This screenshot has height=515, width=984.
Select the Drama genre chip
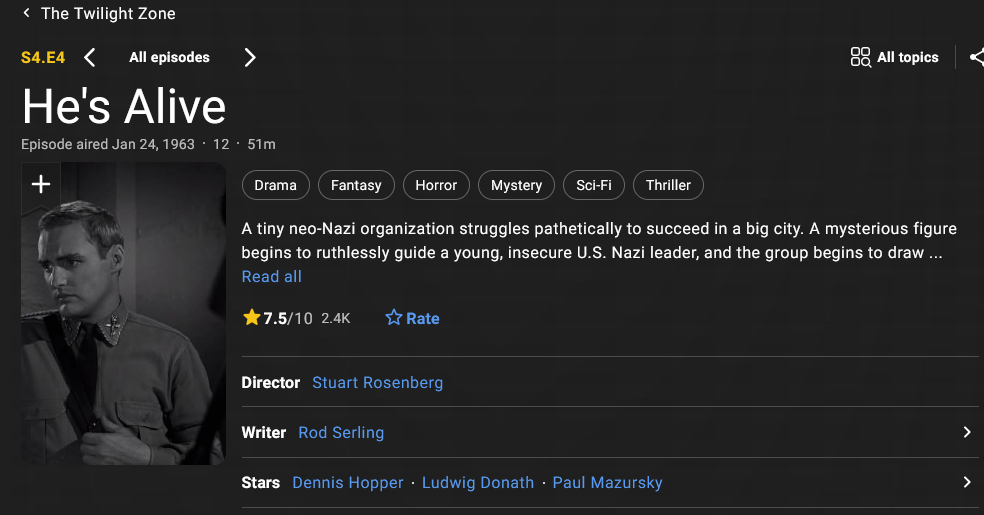[275, 185]
